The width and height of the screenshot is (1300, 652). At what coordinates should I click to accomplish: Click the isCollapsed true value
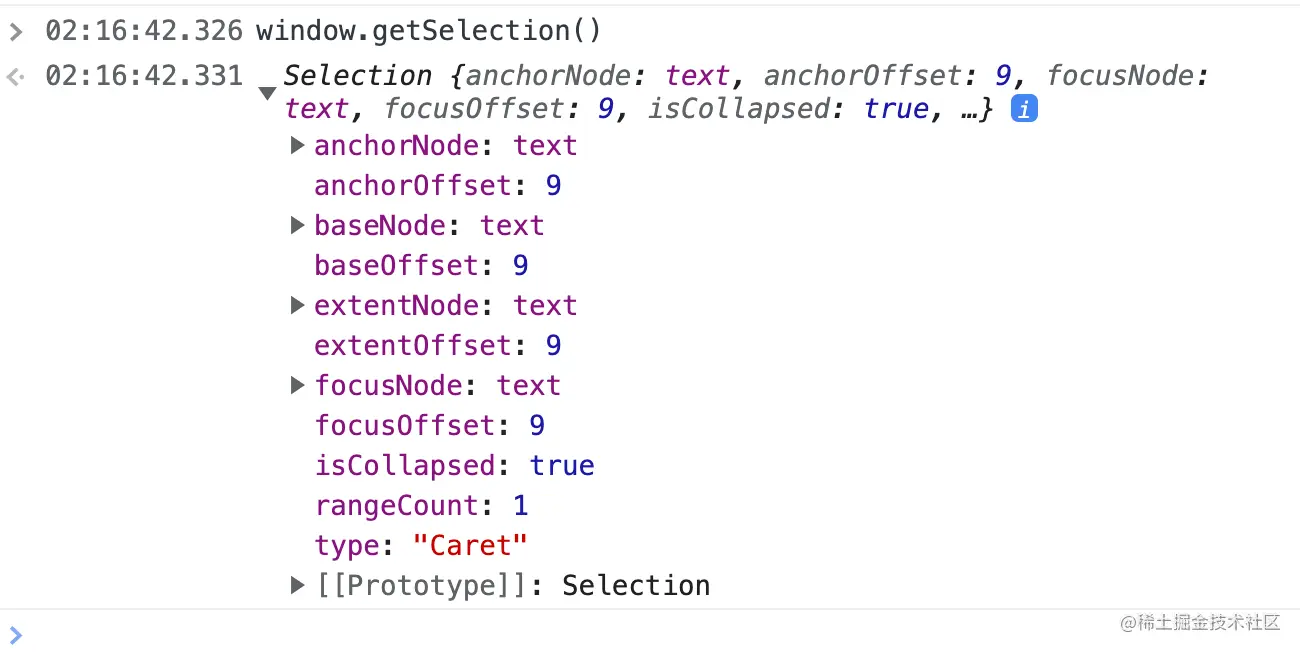pos(562,466)
